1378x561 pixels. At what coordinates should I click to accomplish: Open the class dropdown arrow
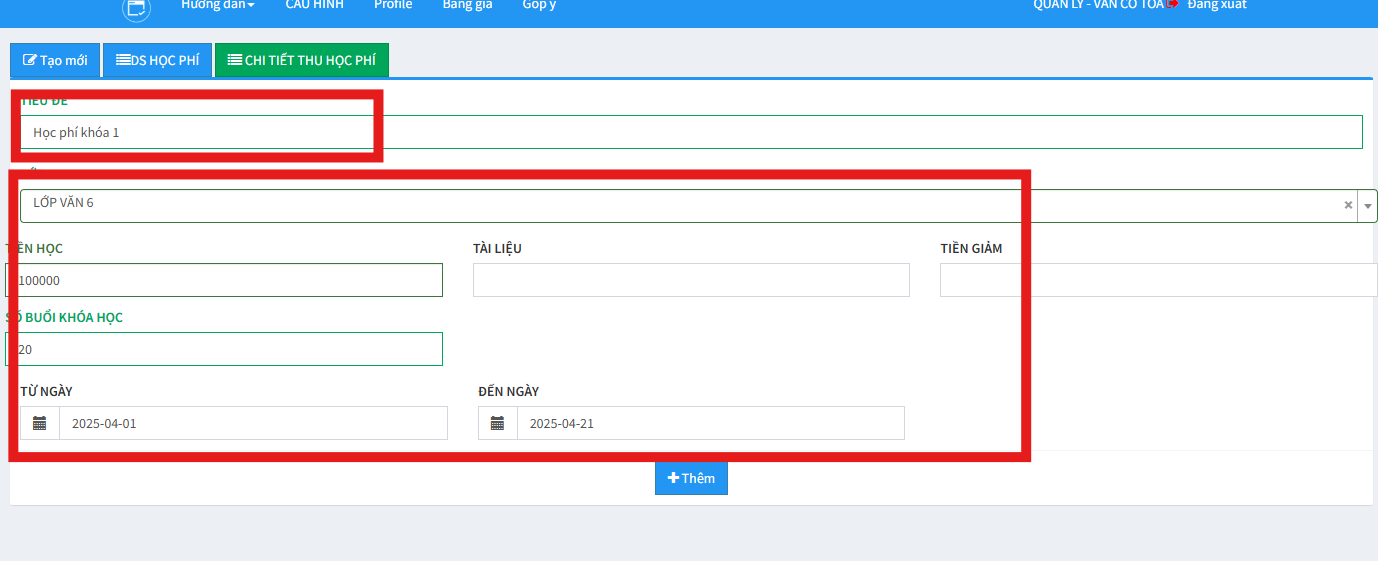tap(1367, 205)
